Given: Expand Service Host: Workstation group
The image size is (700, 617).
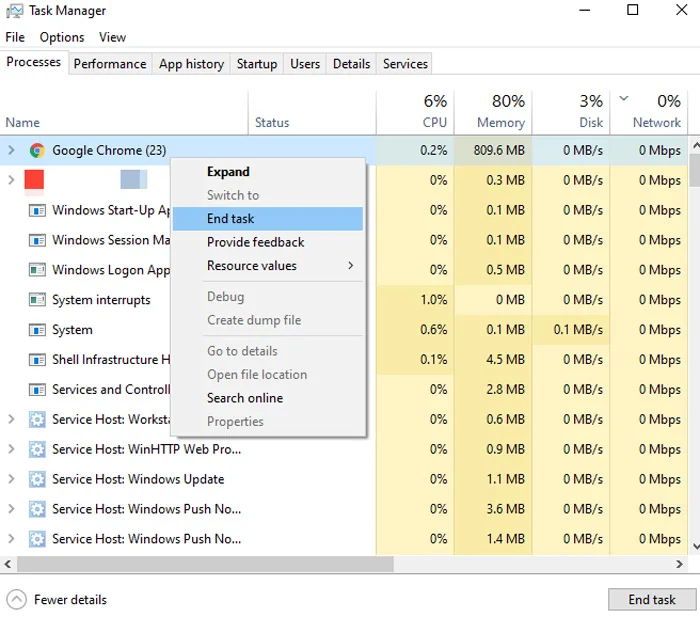Looking at the screenshot, I should pos(12,419).
